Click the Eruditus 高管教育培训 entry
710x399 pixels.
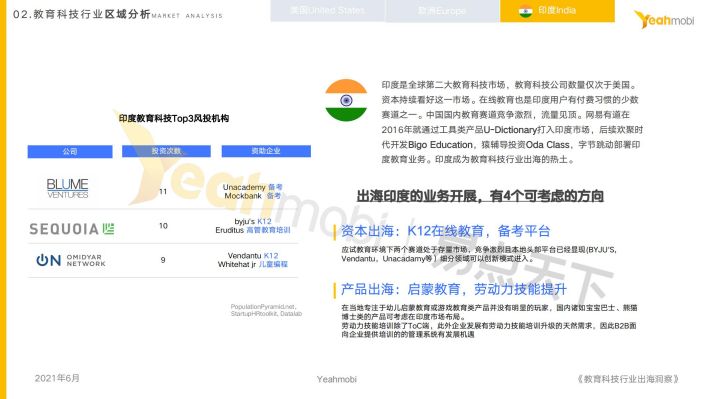(253, 230)
